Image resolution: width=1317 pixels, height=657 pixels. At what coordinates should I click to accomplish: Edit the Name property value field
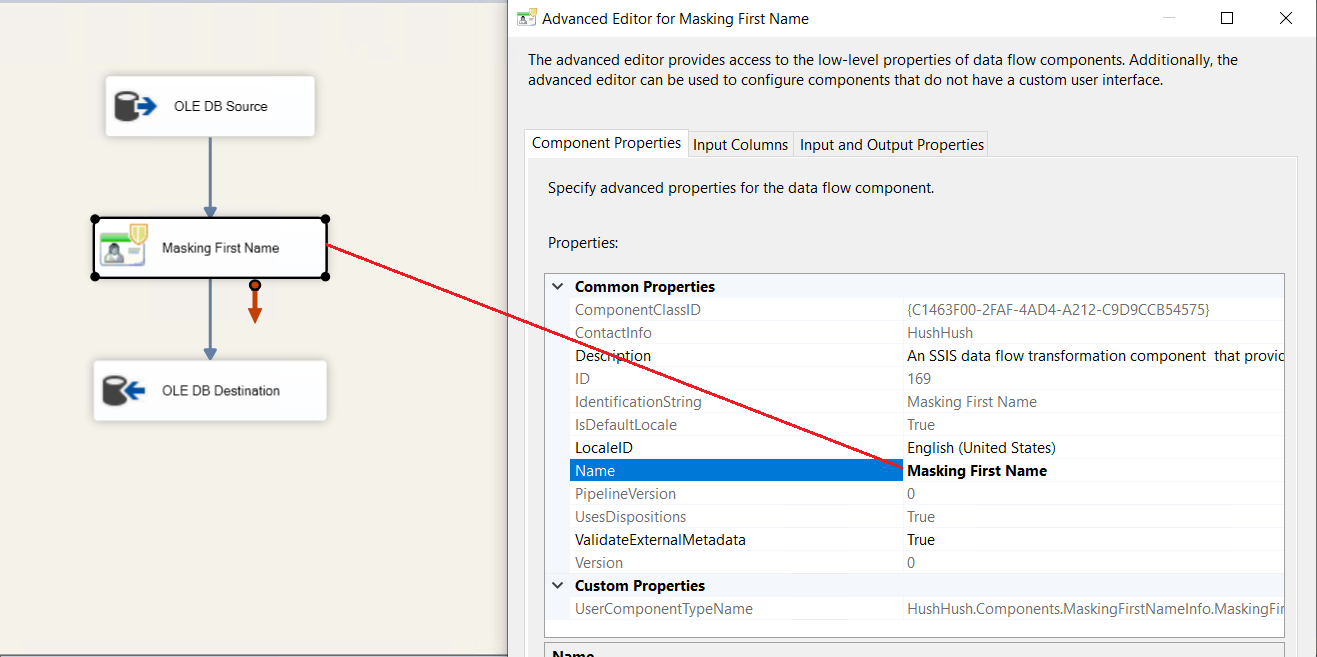click(1090, 471)
